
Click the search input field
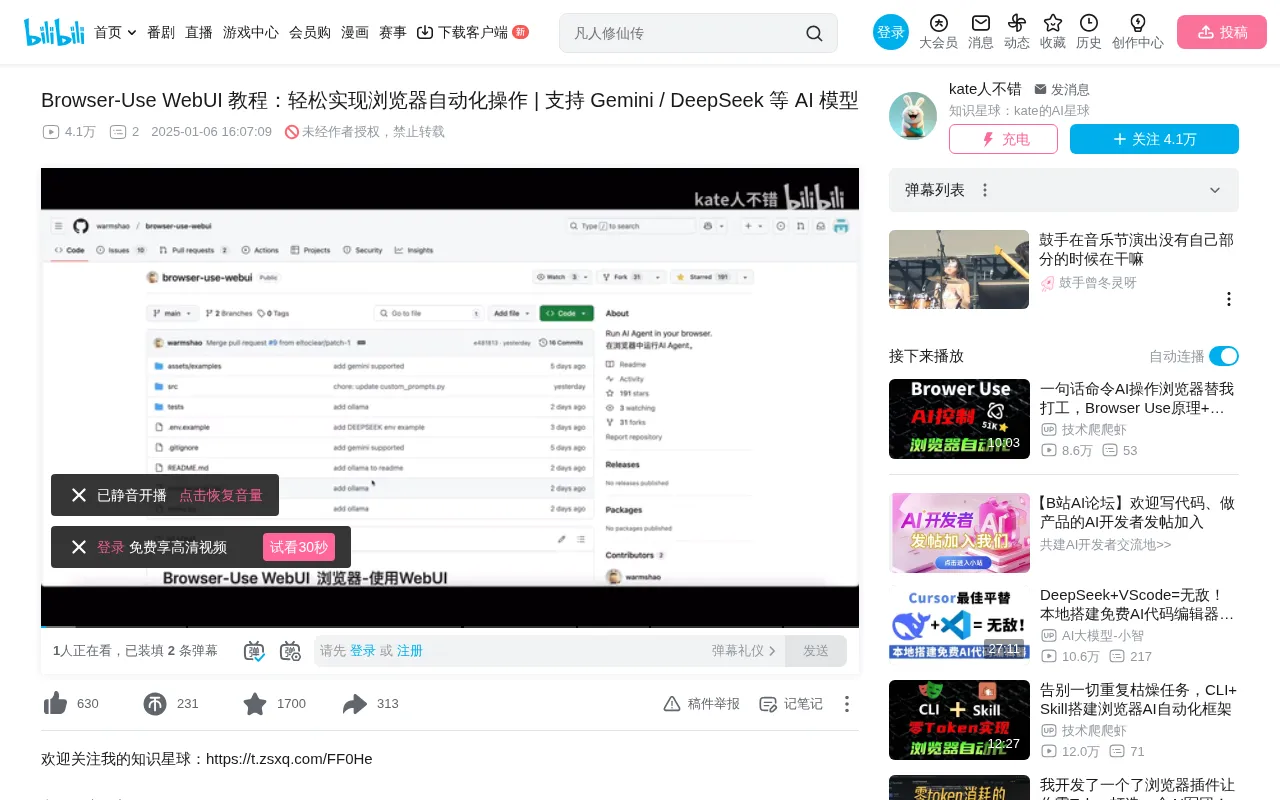[x=685, y=33]
